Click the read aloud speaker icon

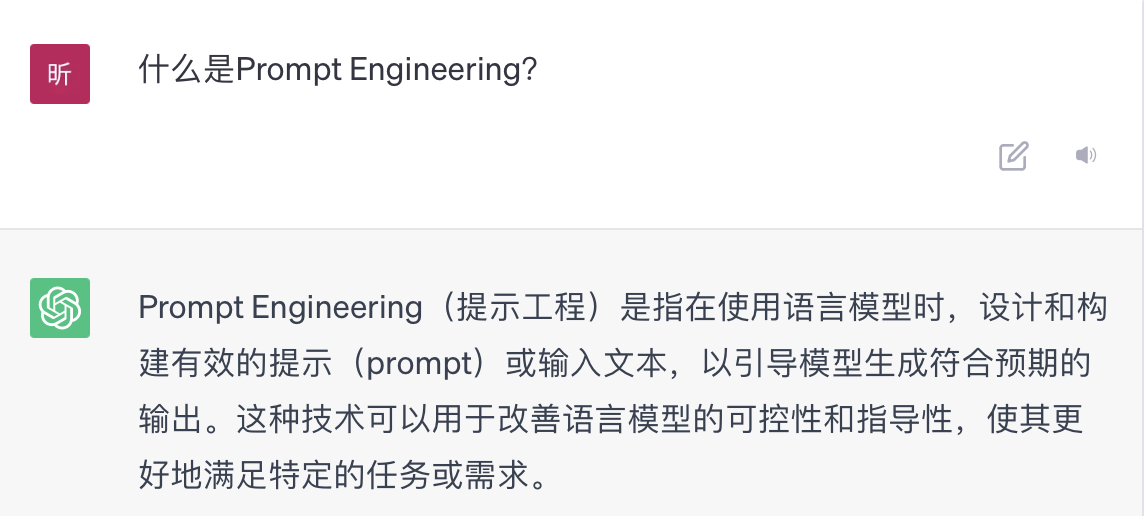1085,155
